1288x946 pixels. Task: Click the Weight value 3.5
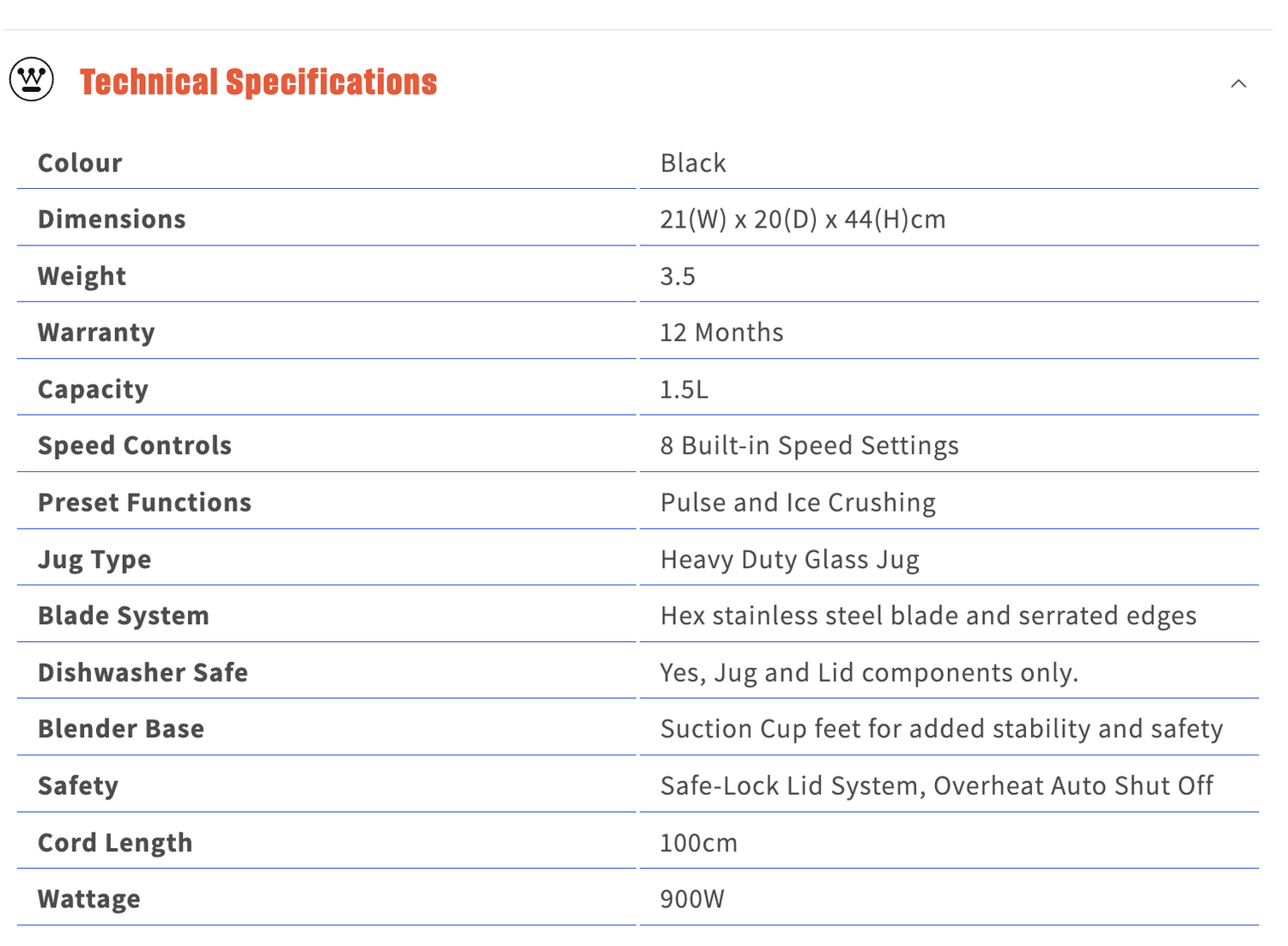tap(677, 276)
